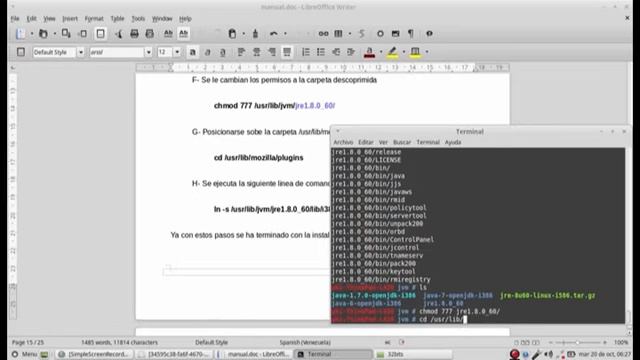Open Background Color dropdown arrow

[x=427, y=52]
